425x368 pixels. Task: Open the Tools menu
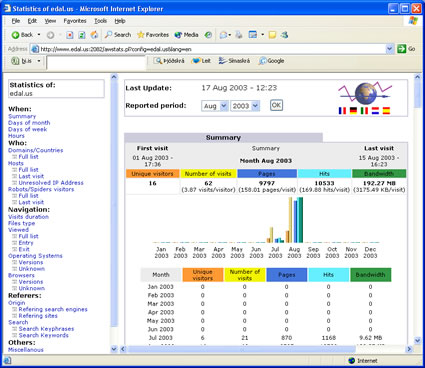tap(100, 21)
